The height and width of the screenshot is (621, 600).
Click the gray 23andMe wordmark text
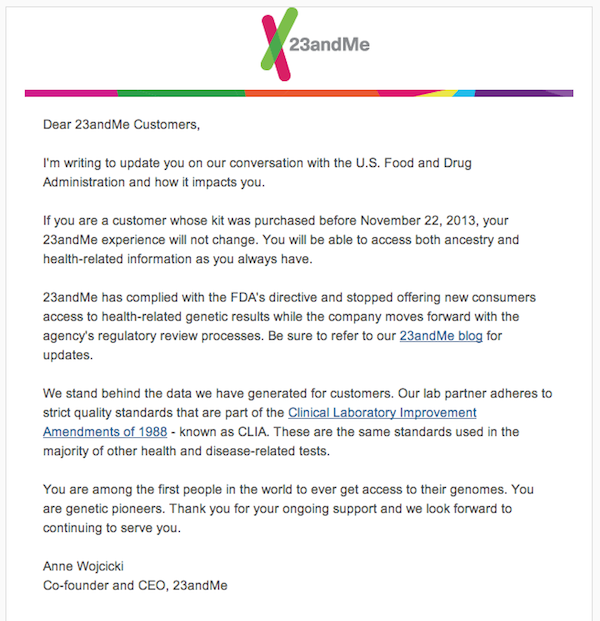(x=329, y=44)
